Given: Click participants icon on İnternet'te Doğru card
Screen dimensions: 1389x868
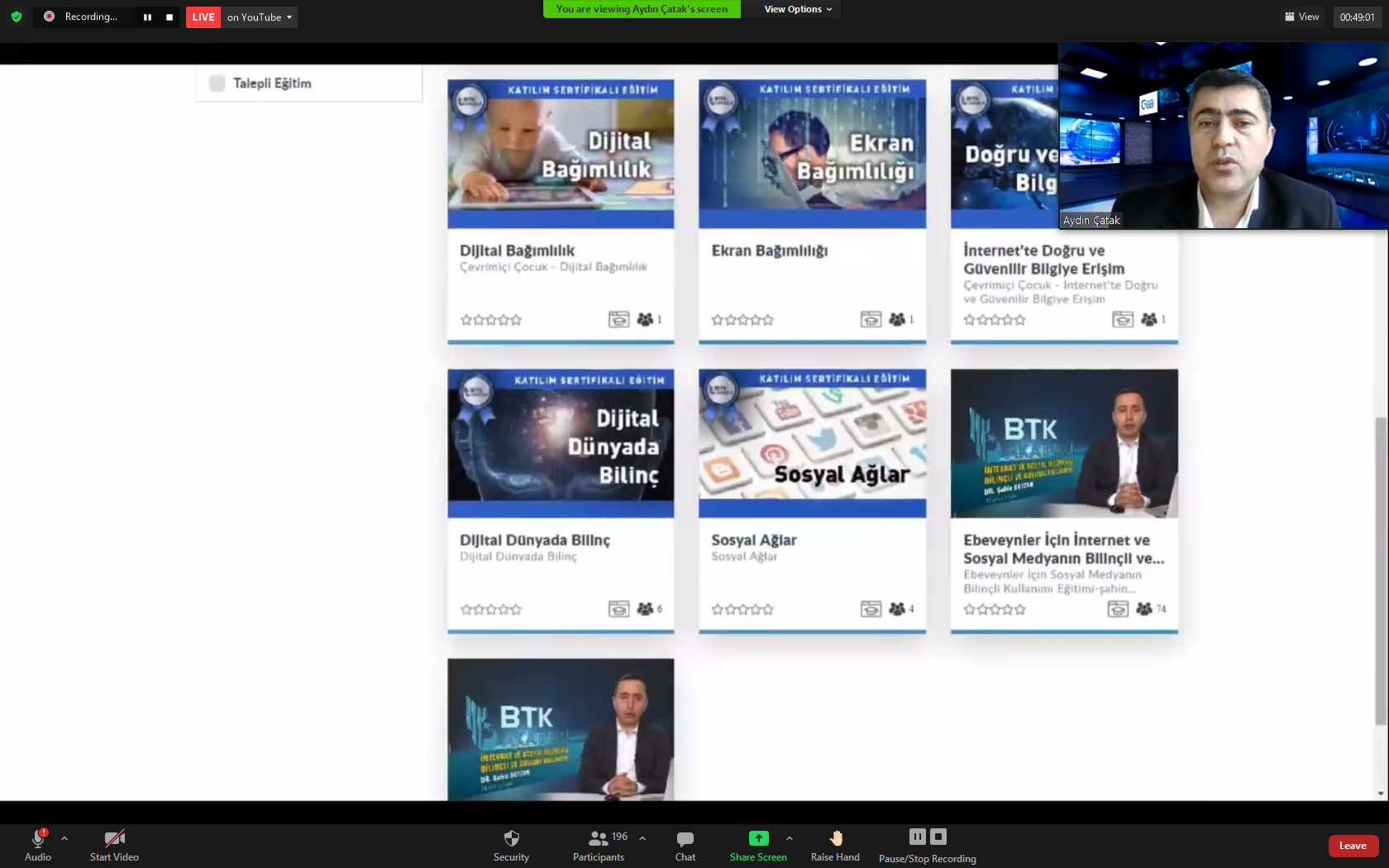Looking at the screenshot, I should 1149,319.
